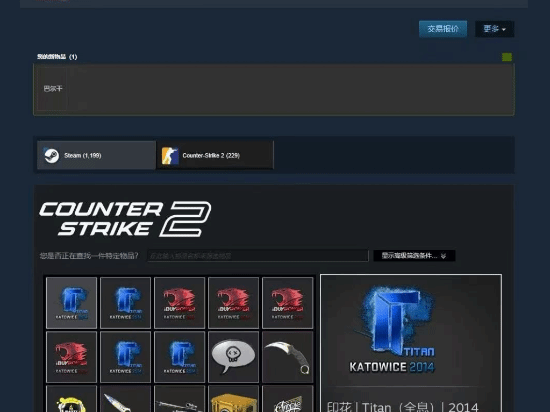
Task: Select the 巴尔干 item in the items box
Action: point(53,89)
